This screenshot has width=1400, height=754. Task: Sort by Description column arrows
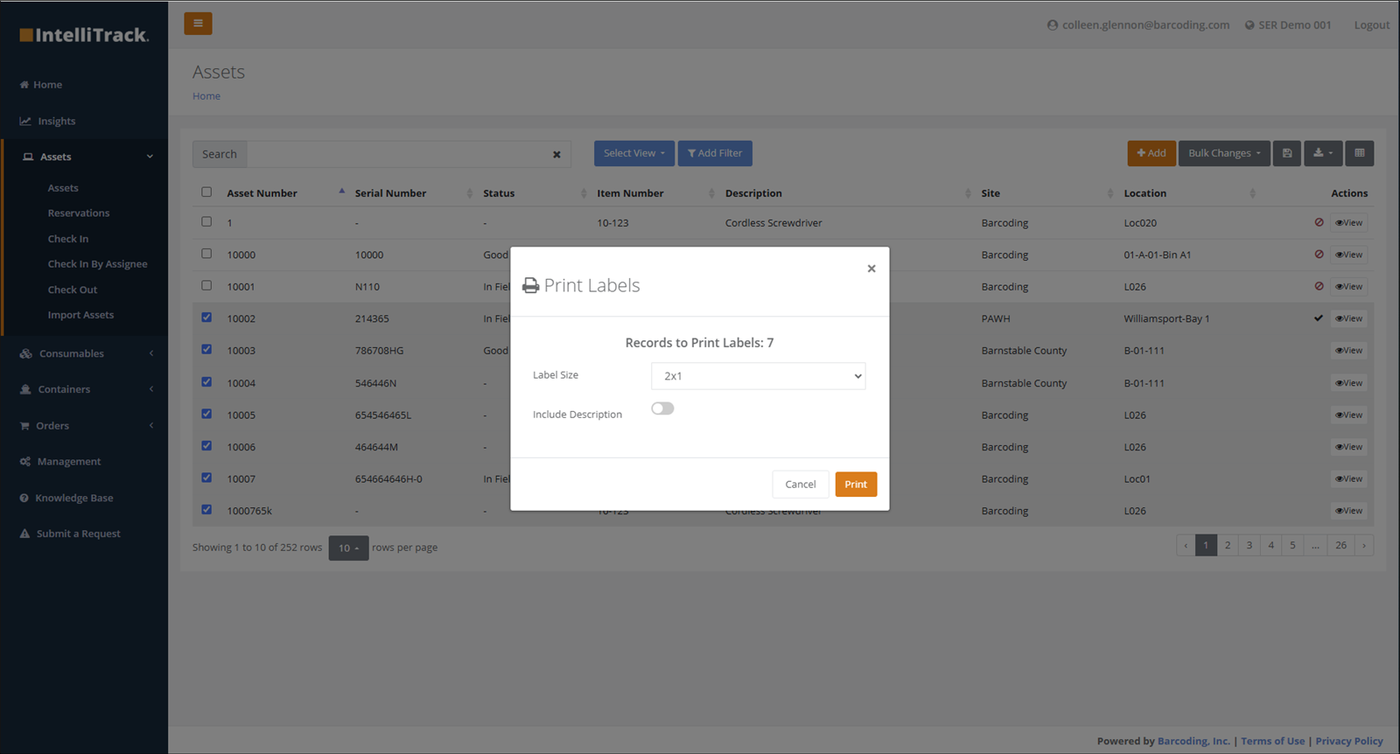[968, 193]
